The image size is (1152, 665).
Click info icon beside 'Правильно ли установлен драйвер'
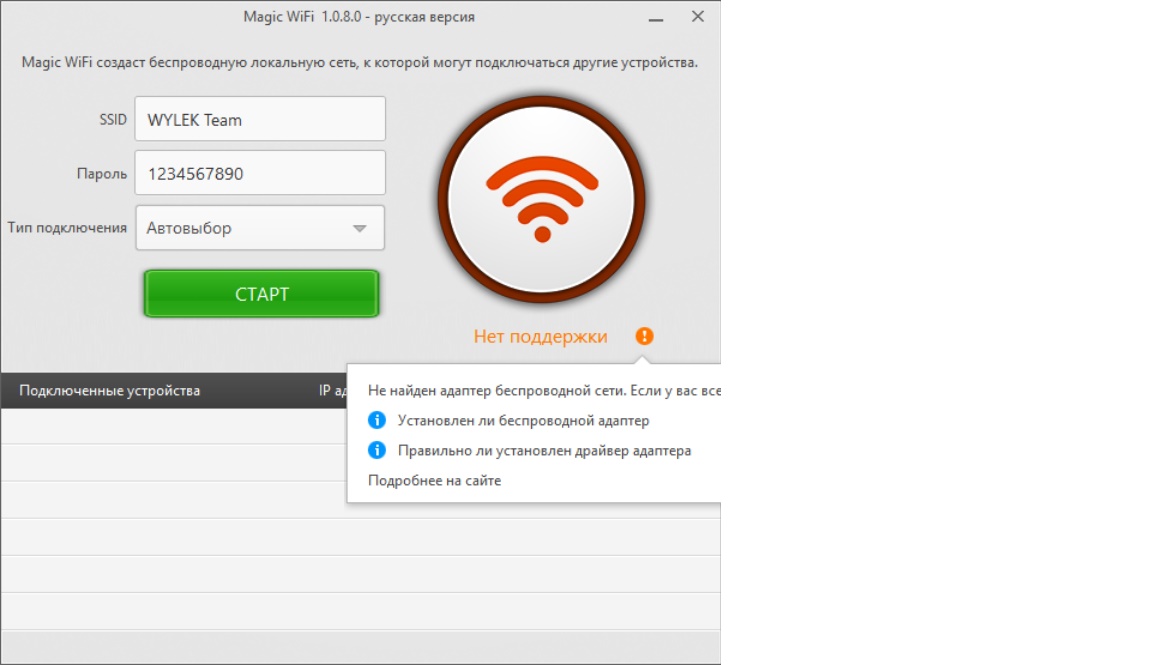tap(377, 450)
